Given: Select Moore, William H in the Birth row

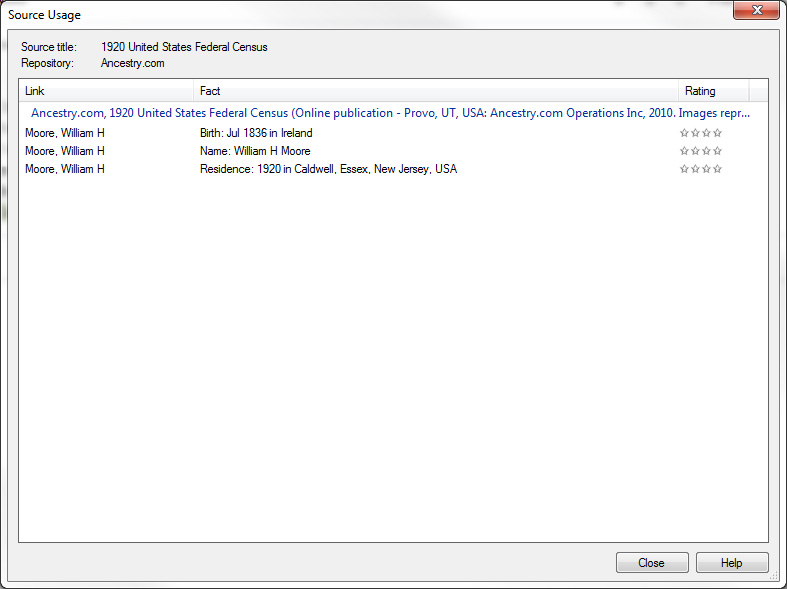Looking at the screenshot, I should [x=65, y=133].
